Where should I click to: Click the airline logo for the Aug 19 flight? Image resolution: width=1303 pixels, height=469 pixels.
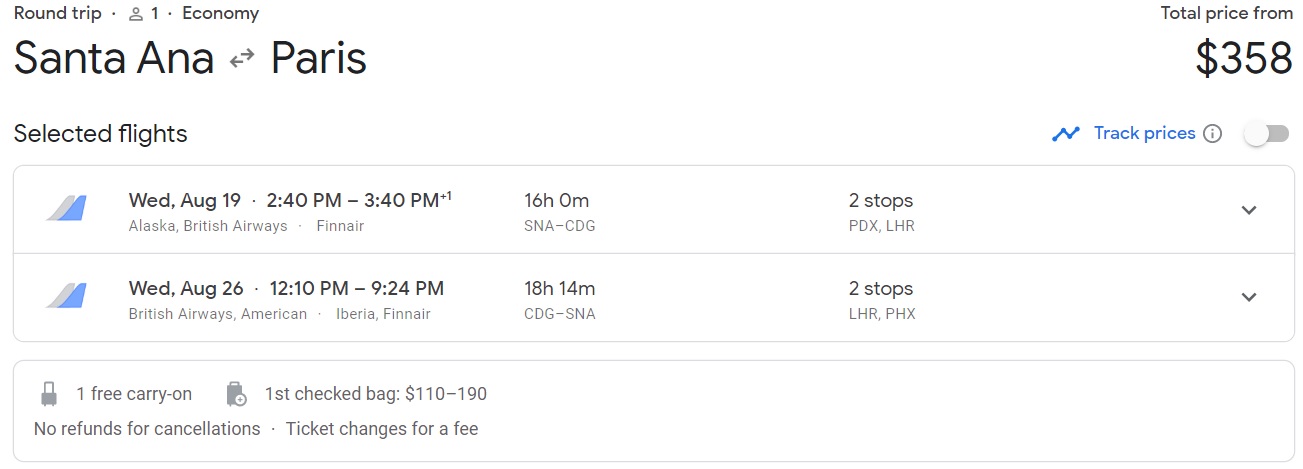pyautogui.click(x=66, y=209)
